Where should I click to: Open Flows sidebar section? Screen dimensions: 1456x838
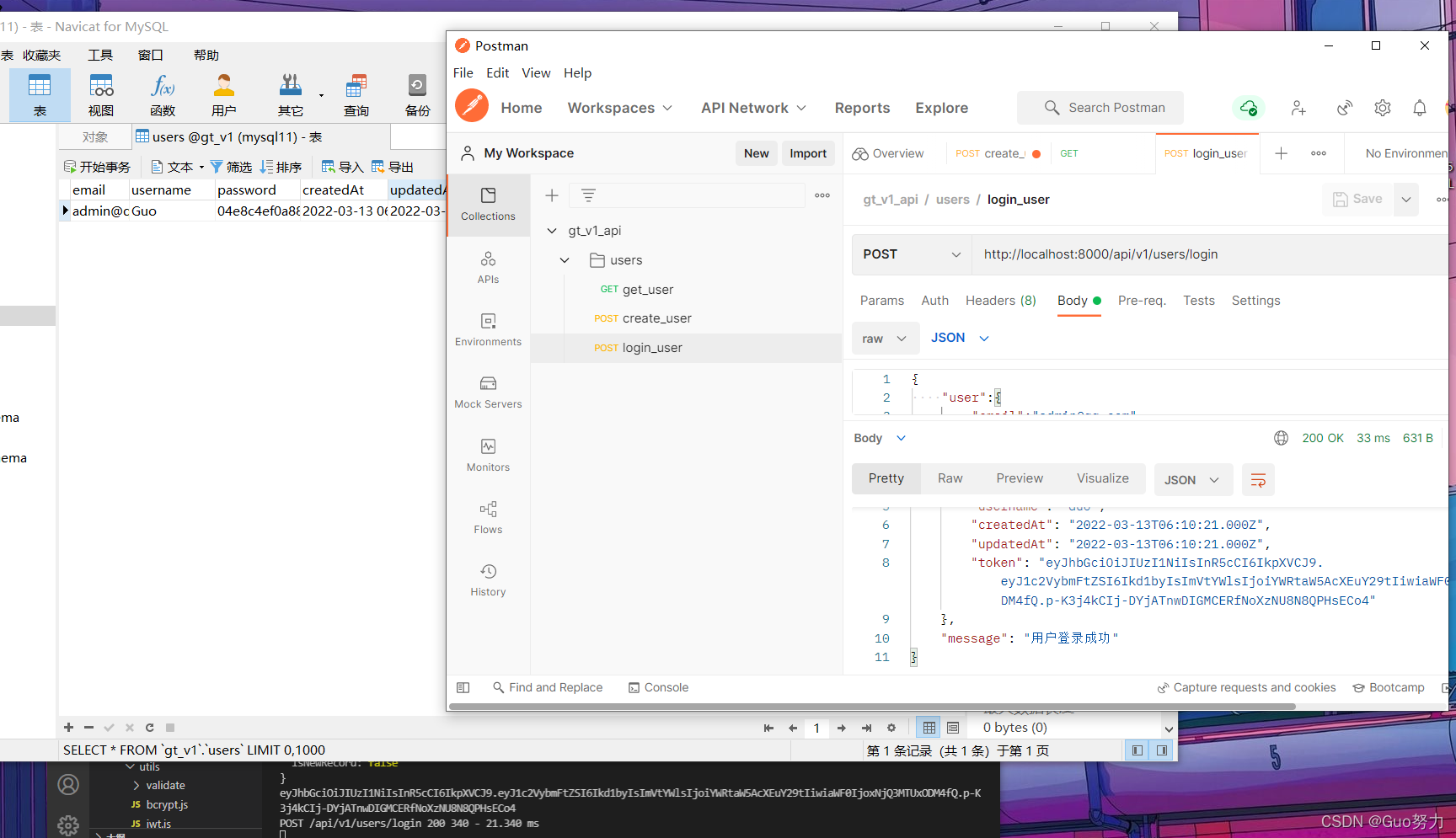click(488, 518)
